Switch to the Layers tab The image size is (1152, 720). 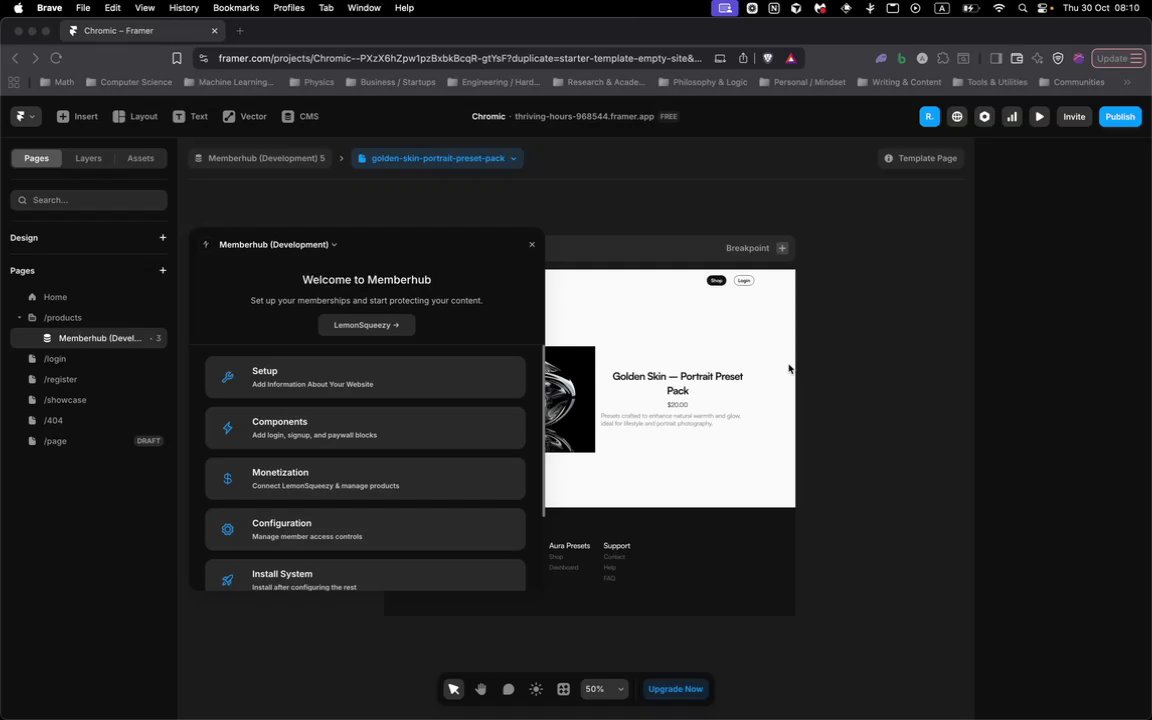coord(88,158)
